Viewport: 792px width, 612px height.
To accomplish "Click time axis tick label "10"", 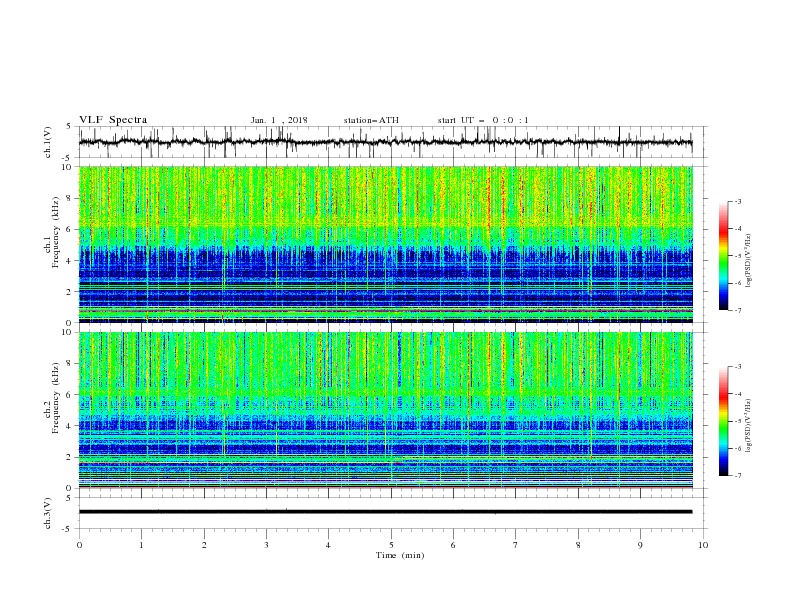I will click(x=703, y=545).
